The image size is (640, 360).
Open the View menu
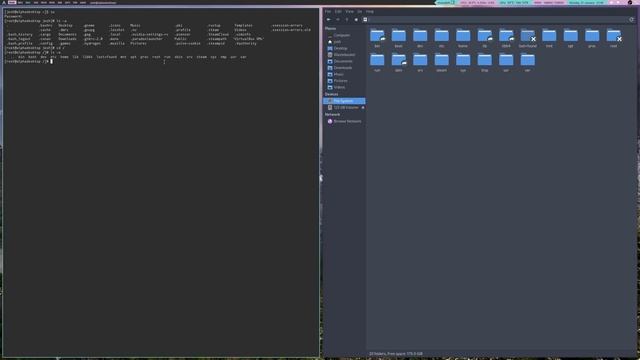(x=349, y=11)
